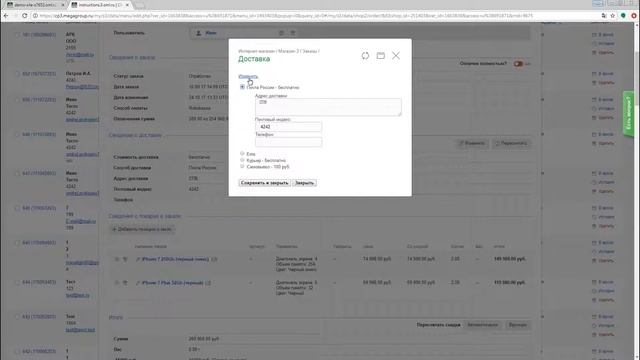Click the window-expand icon in the Доставка dialog

(x=380, y=56)
